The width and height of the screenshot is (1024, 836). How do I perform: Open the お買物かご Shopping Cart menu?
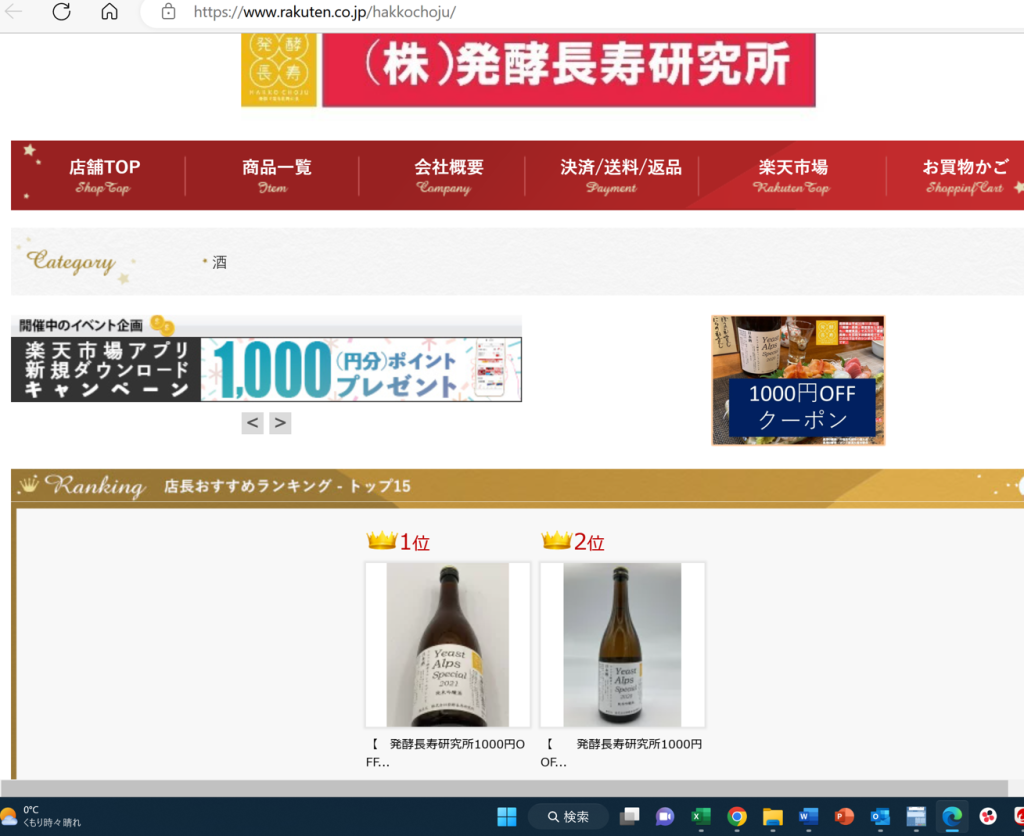965,176
